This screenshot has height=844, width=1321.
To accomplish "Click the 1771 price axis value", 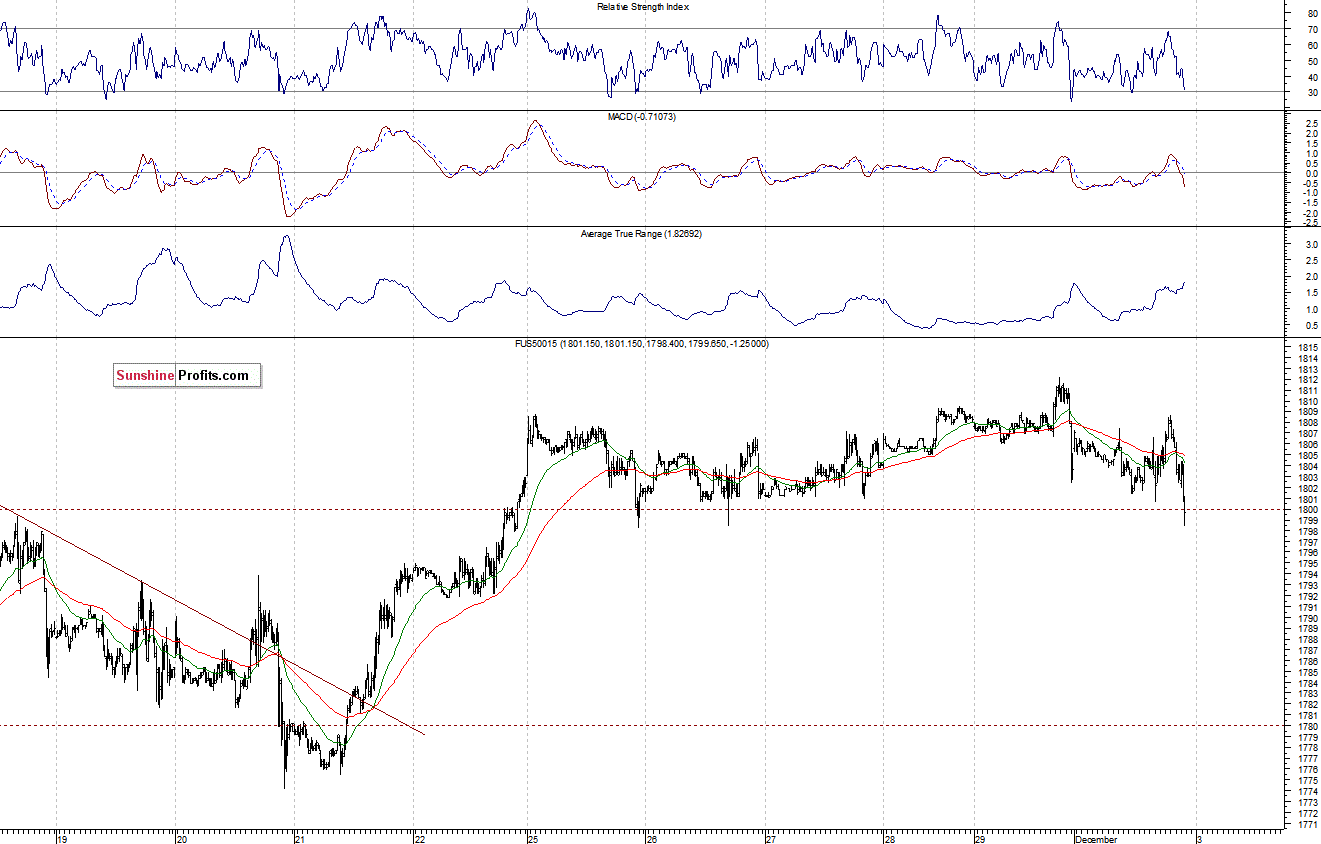I will (x=1306, y=824).
